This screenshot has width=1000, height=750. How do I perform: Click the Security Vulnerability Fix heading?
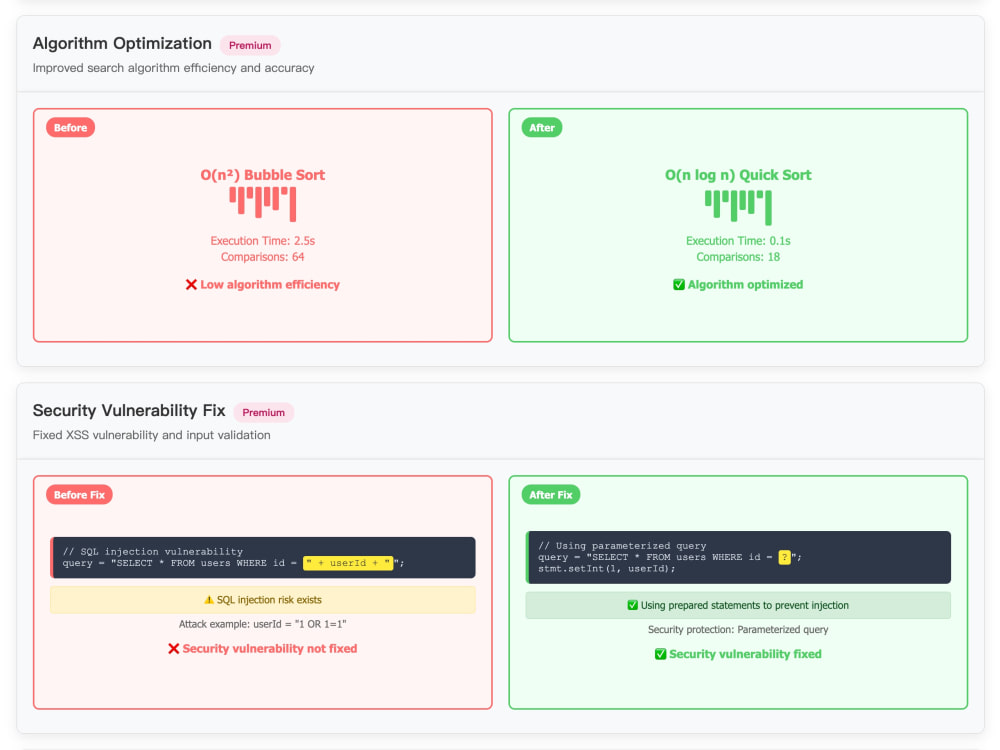coord(129,411)
